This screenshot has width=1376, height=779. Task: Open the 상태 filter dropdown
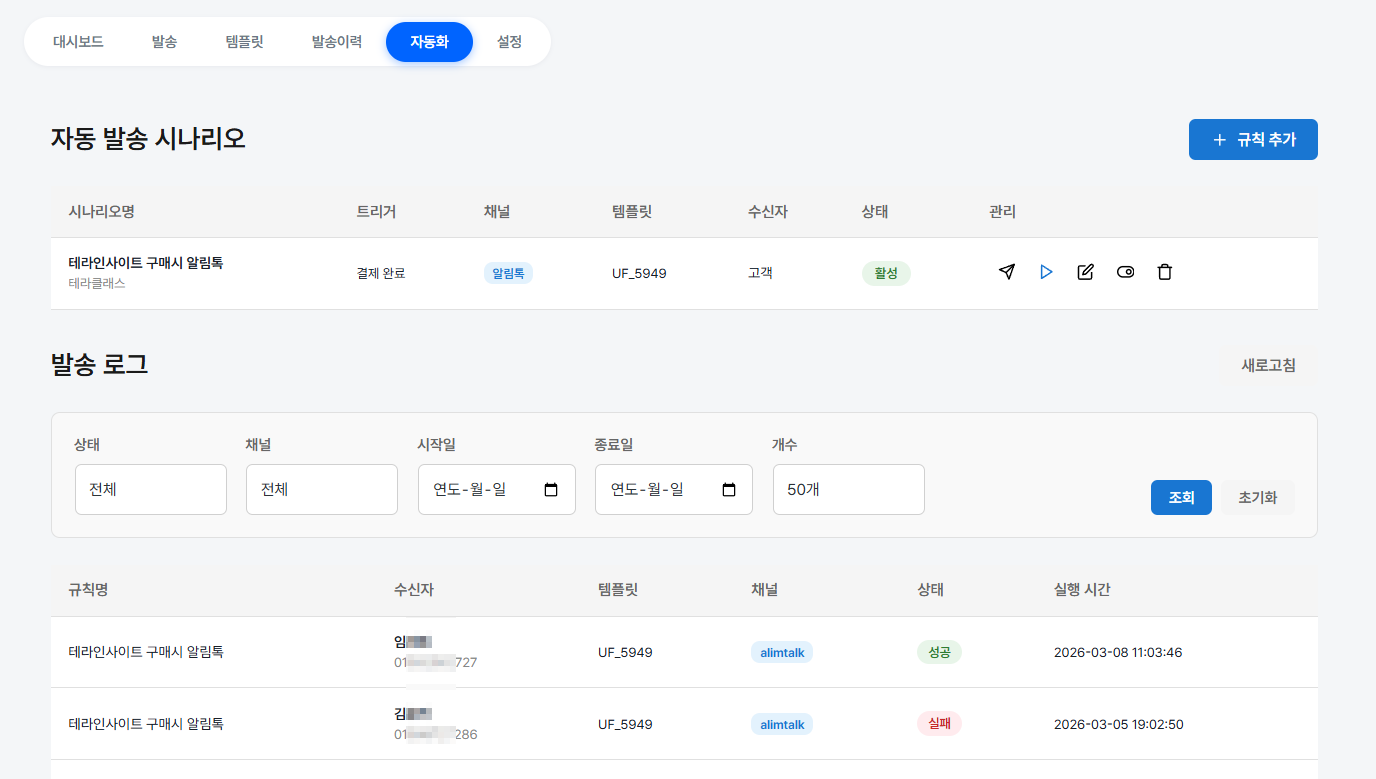[x=150, y=489]
